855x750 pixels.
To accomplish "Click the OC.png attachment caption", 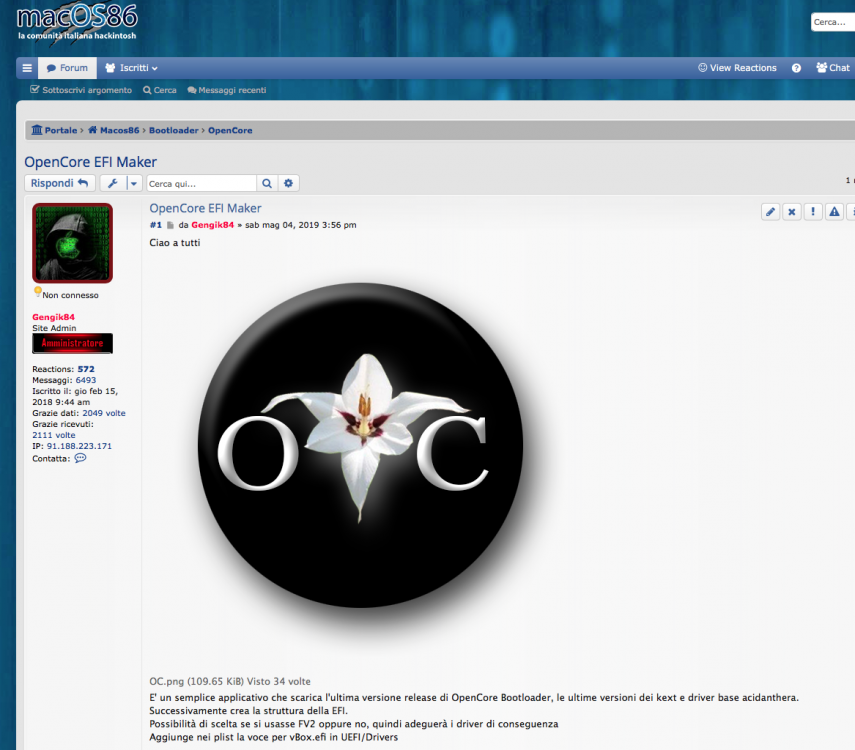I will tap(230, 681).
